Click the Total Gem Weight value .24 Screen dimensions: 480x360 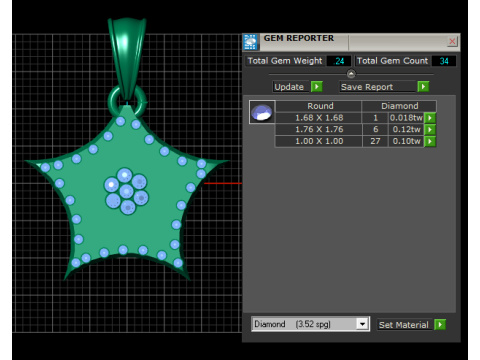(x=339, y=61)
